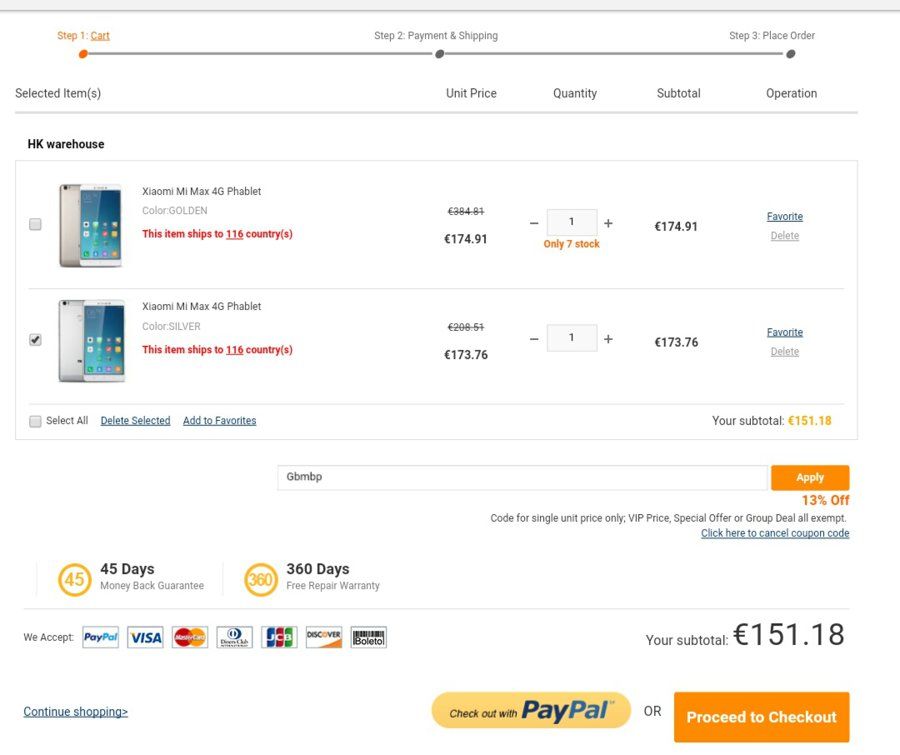The image size is (900, 755).
Task: Increase quantity of golden phablet
Action: click(608, 223)
